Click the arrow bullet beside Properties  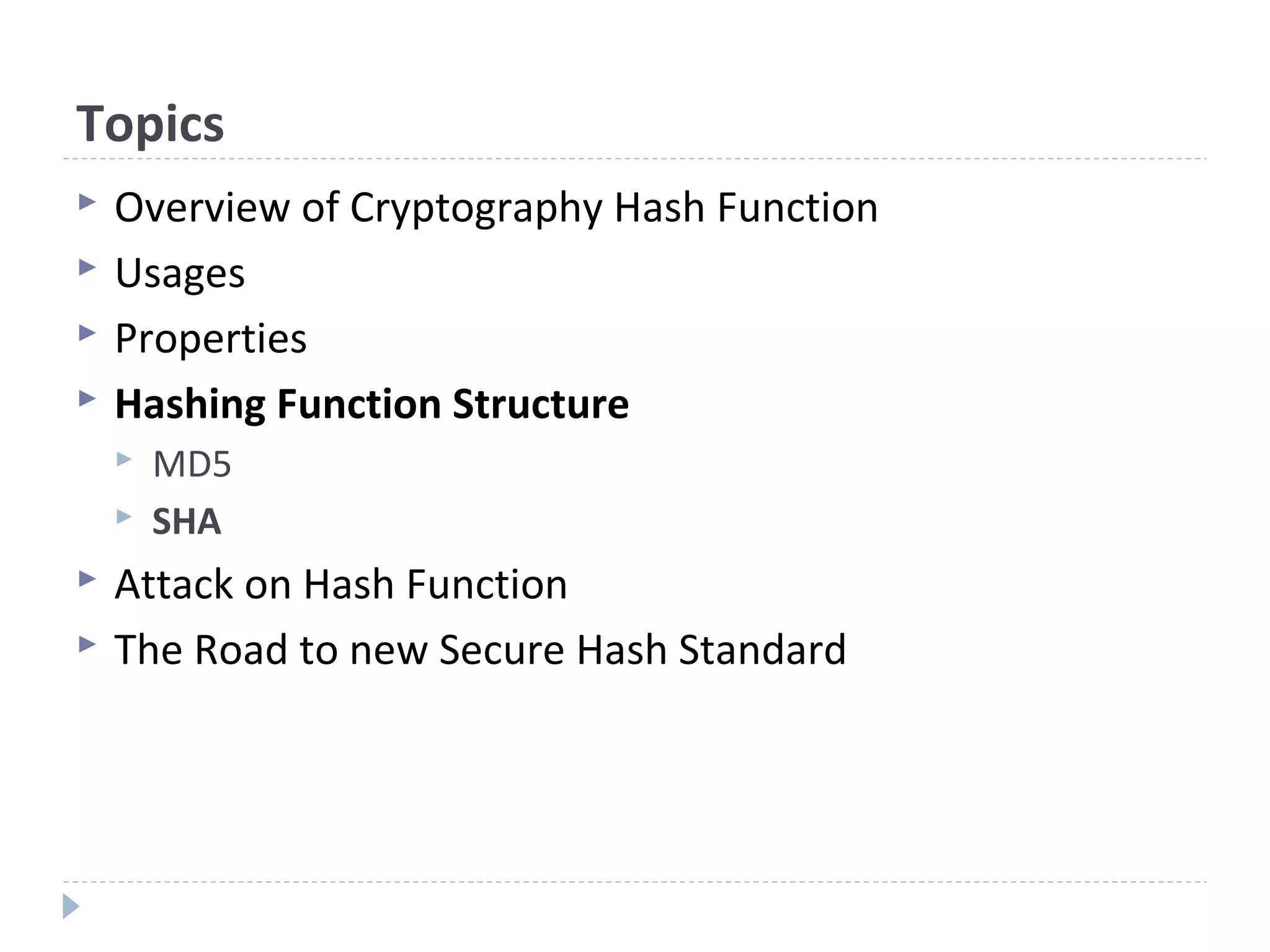pos(87,333)
